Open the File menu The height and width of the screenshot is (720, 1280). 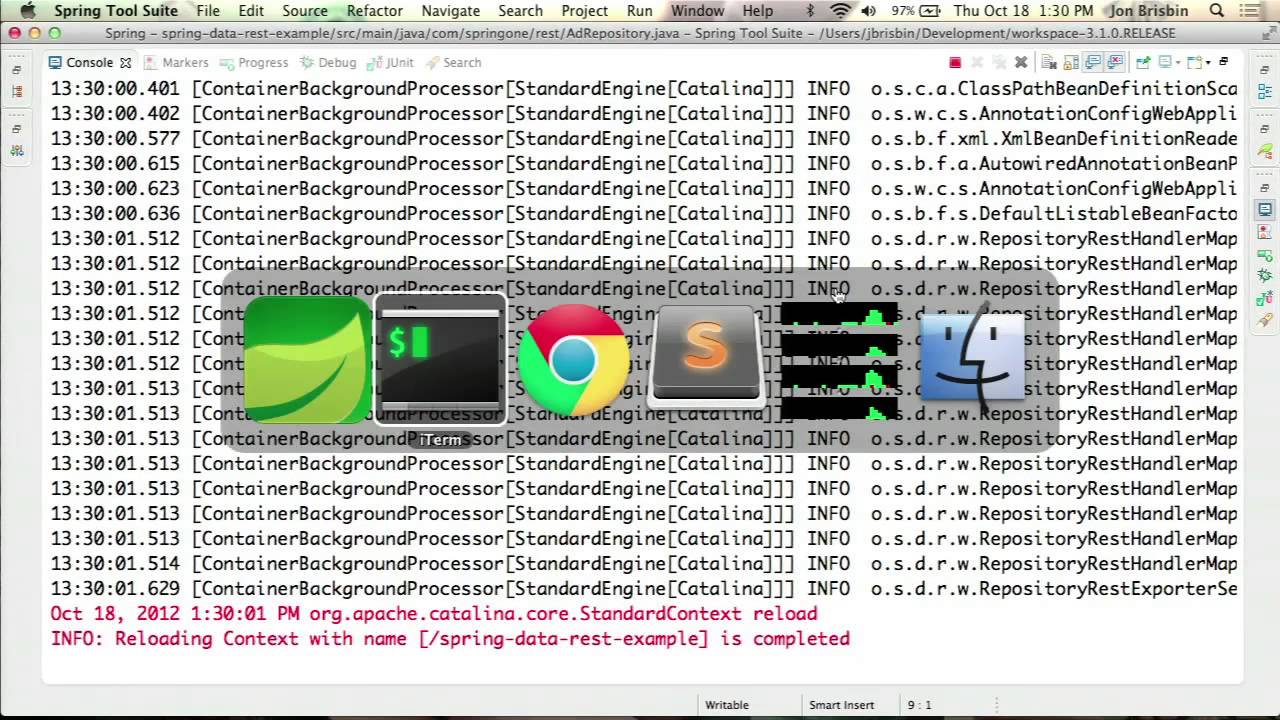click(208, 11)
